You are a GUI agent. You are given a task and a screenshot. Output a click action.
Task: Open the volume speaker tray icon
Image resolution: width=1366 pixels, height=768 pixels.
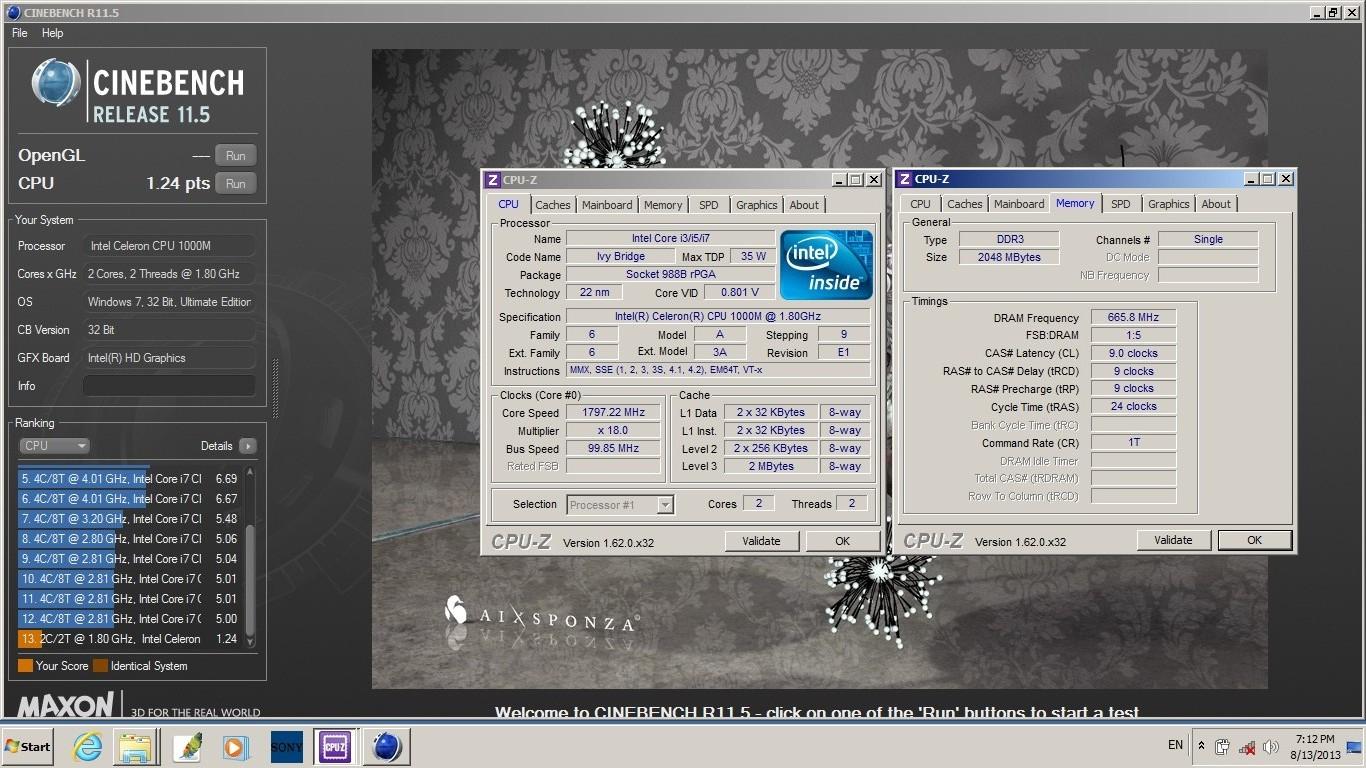(1271, 746)
